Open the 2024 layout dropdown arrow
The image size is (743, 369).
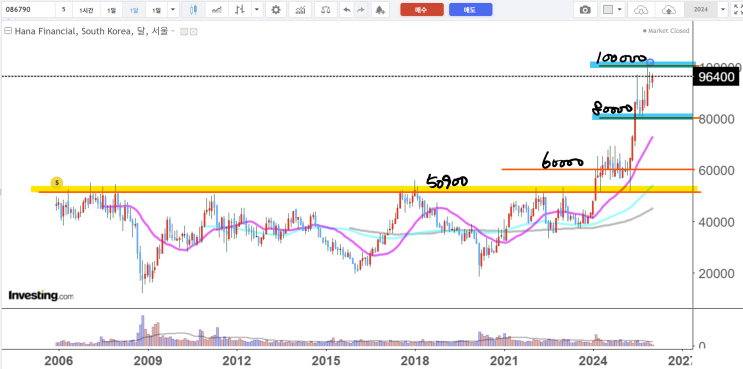click(x=723, y=9)
